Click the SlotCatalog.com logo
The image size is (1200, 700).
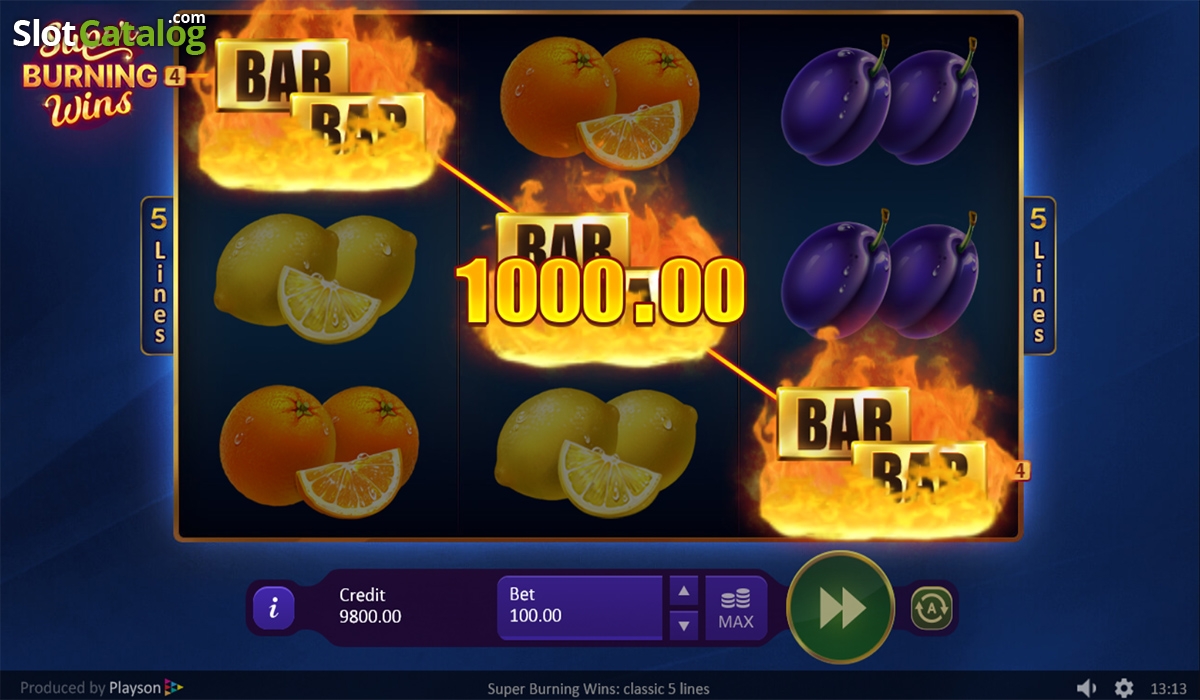pyautogui.click(x=110, y=34)
